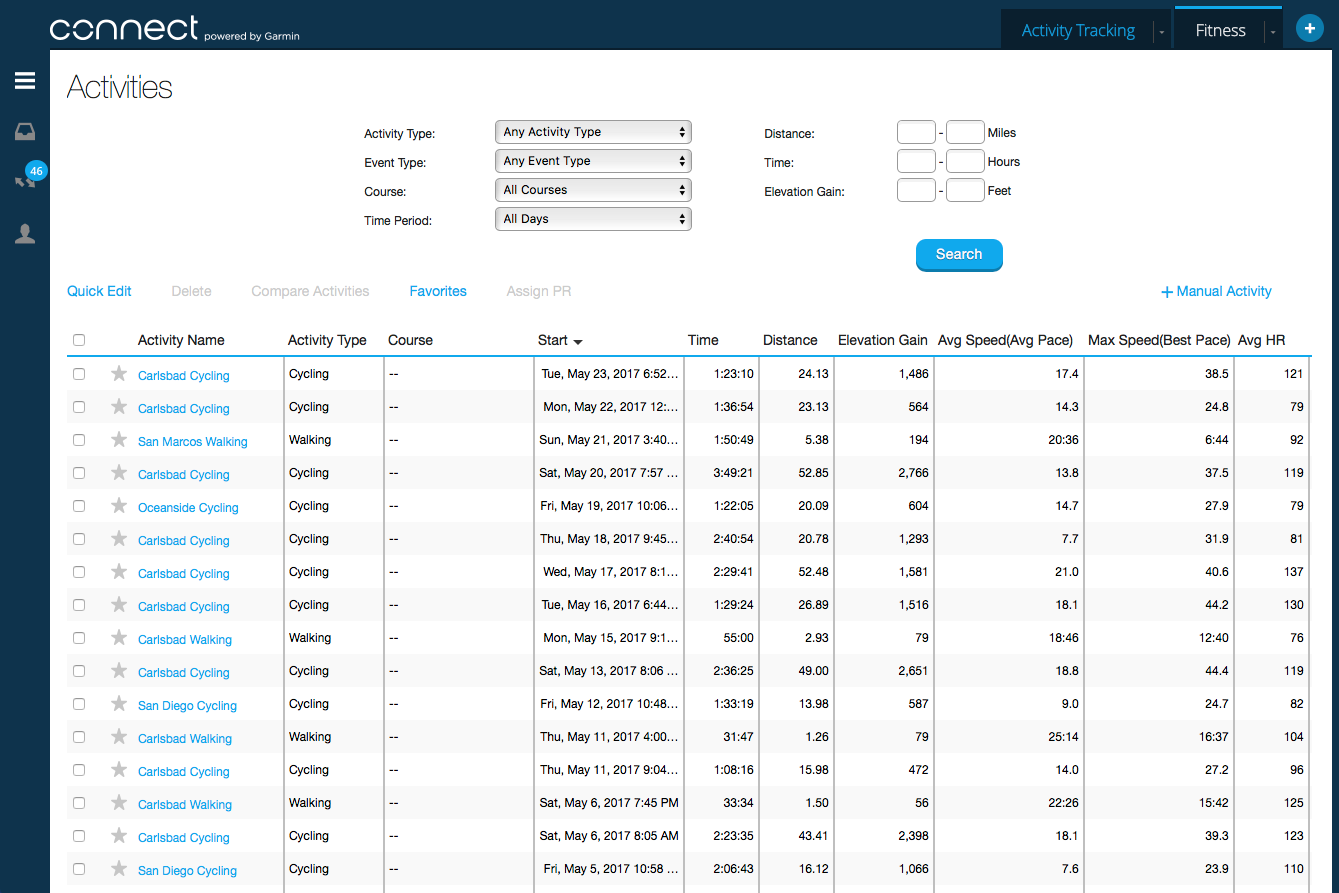Viewport: 1339px width, 893px height.
Task: Star the May 5 San Diego Cycling row
Action: coord(119,869)
